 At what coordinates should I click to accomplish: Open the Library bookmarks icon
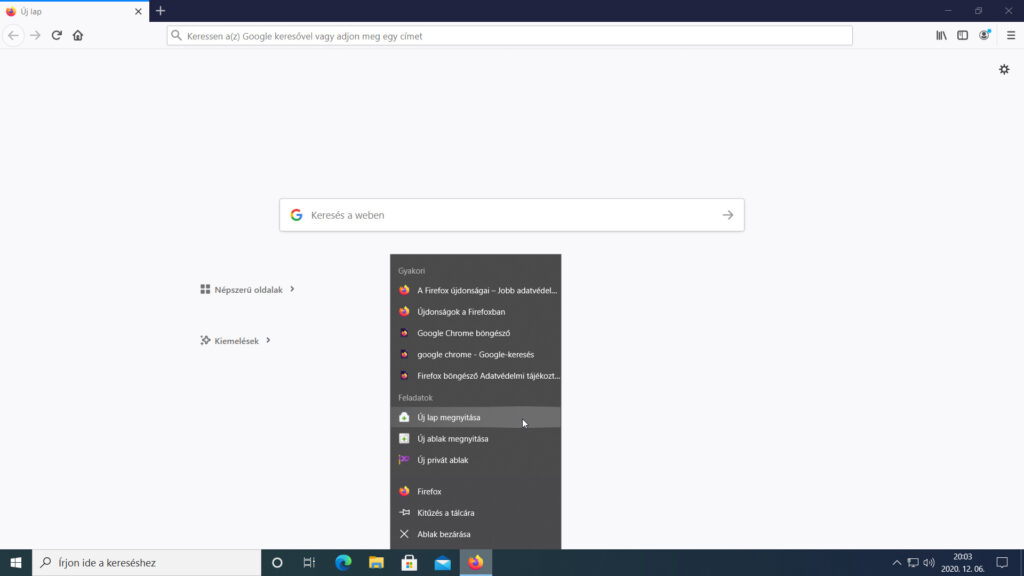coord(941,35)
